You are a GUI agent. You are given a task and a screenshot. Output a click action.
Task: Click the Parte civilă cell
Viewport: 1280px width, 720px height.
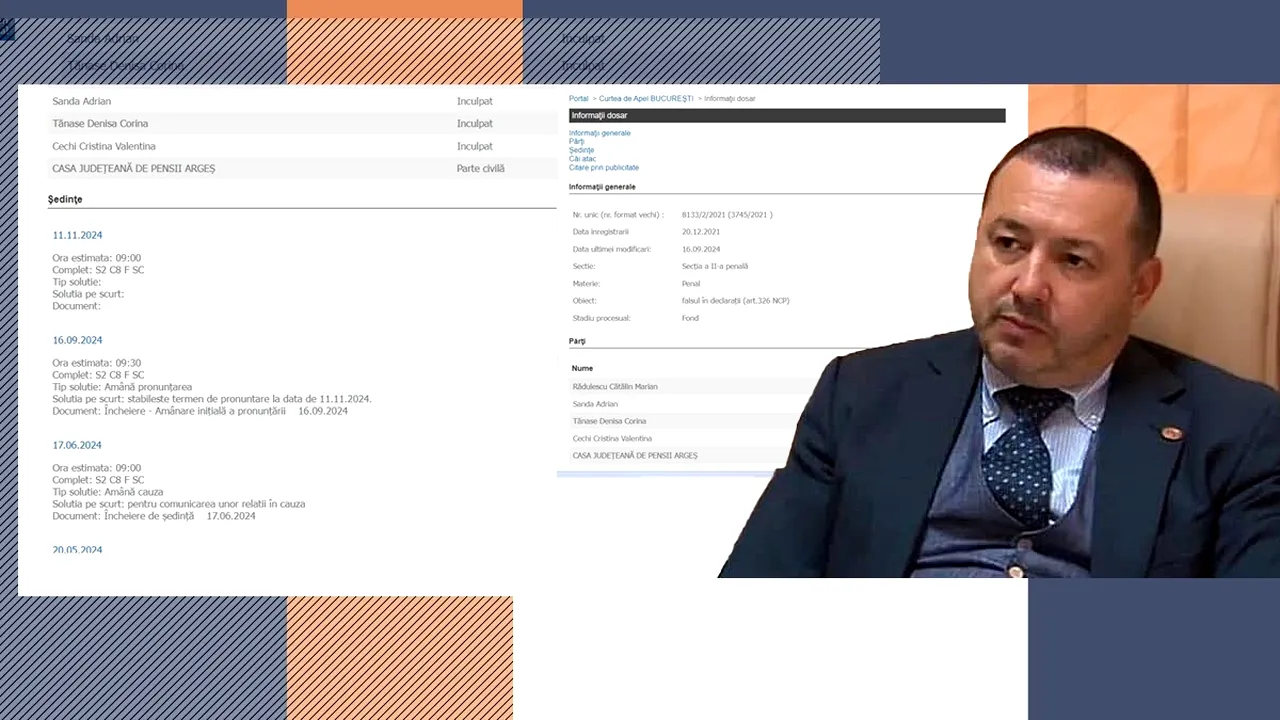(x=480, y=169)
